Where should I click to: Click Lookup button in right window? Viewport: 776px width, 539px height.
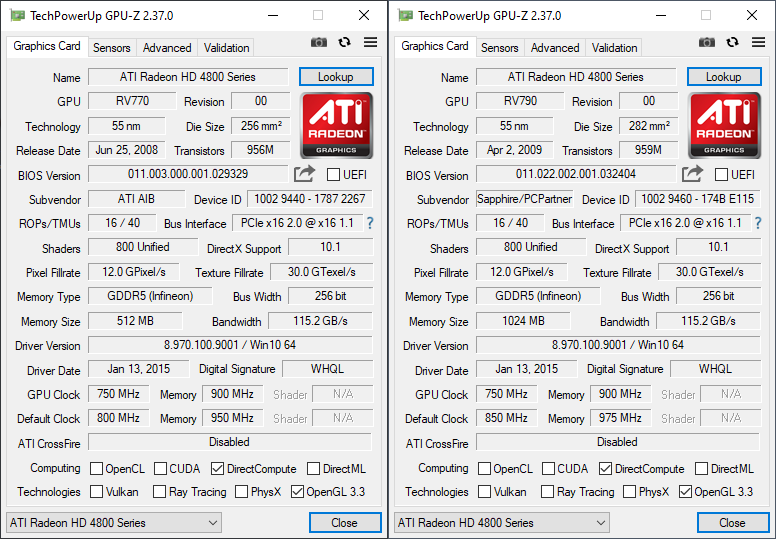pyautogui.click(x=724, y=77)
